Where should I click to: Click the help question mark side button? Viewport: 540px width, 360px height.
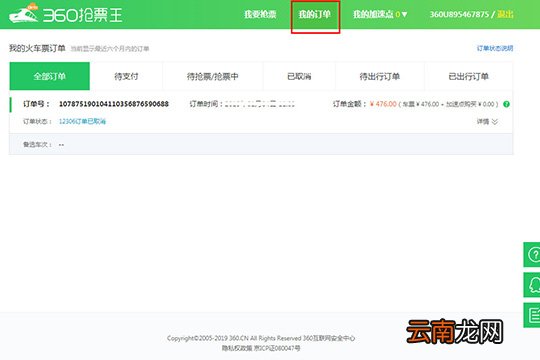532,255
